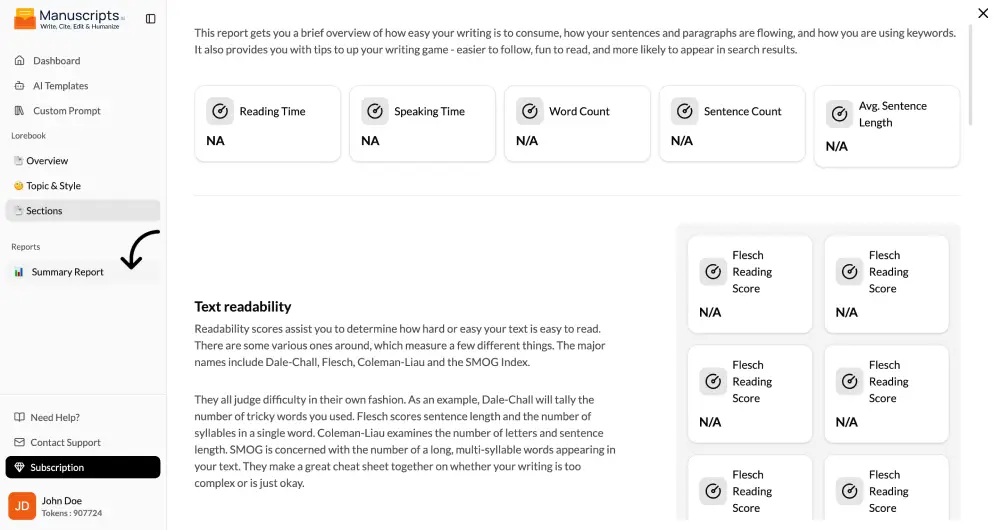Click the Speaking Time gauge icon
The image size is (1000, 530).
pyautogui.click(x=375, y=111)
